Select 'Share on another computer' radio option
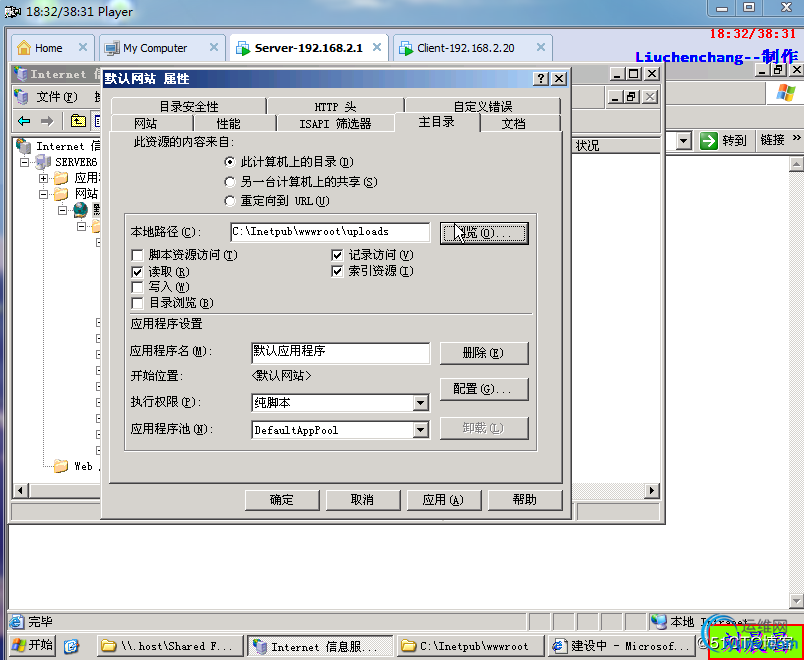 pos(230,182)
